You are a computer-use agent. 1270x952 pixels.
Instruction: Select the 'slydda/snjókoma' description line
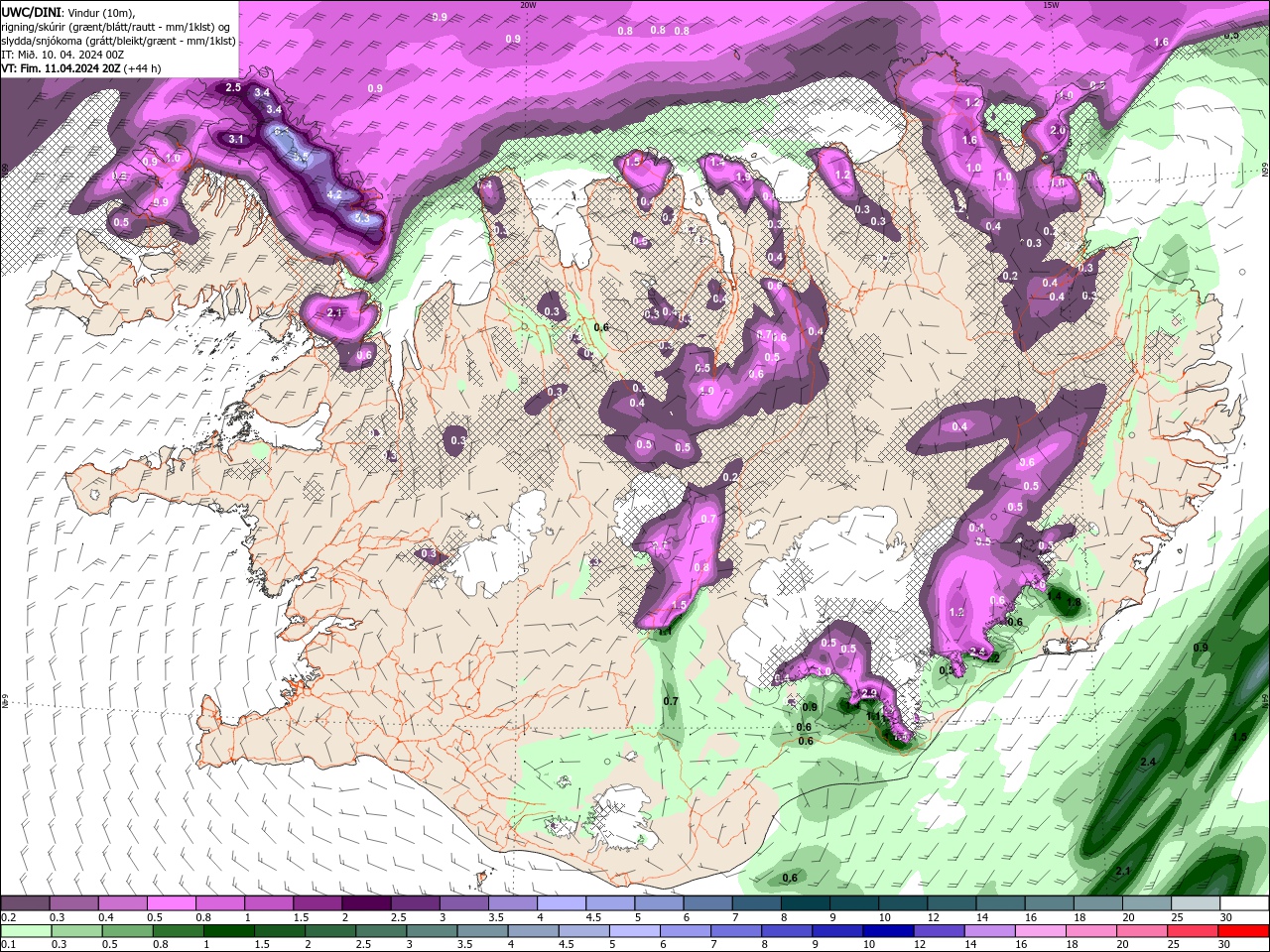[x=117, y=40]
